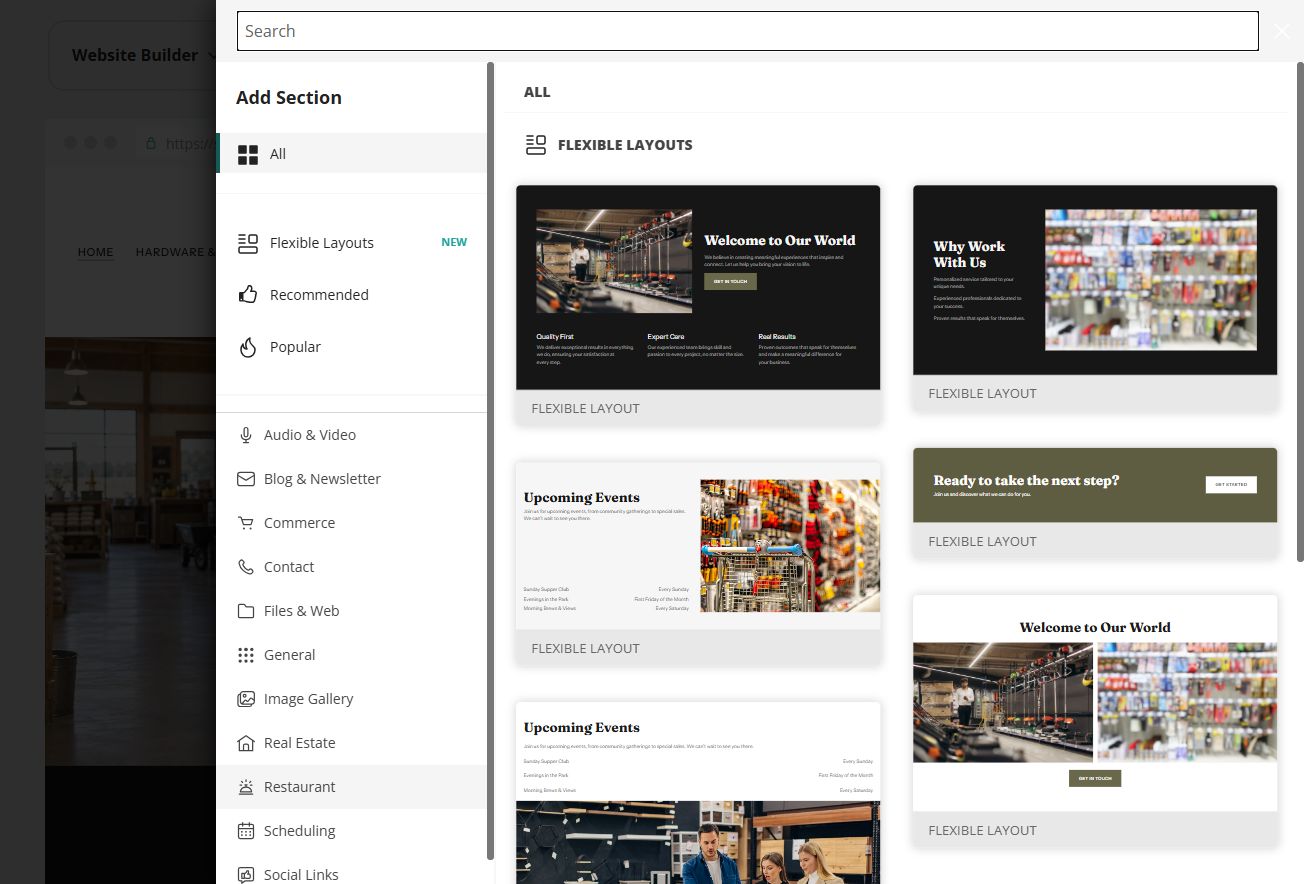The width and height of the screenshot is (1304, 884).
Task: Open the Image Gallery category label
Action: [x=308, y=699]
